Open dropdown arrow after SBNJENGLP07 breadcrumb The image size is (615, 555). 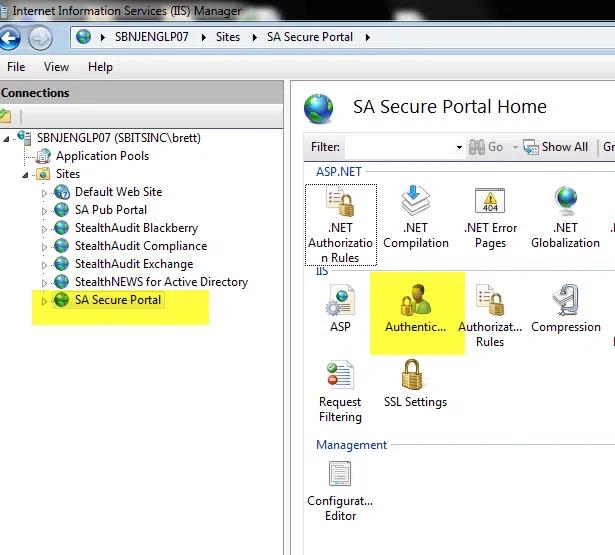pyautogui.click(x=204, y=38)
